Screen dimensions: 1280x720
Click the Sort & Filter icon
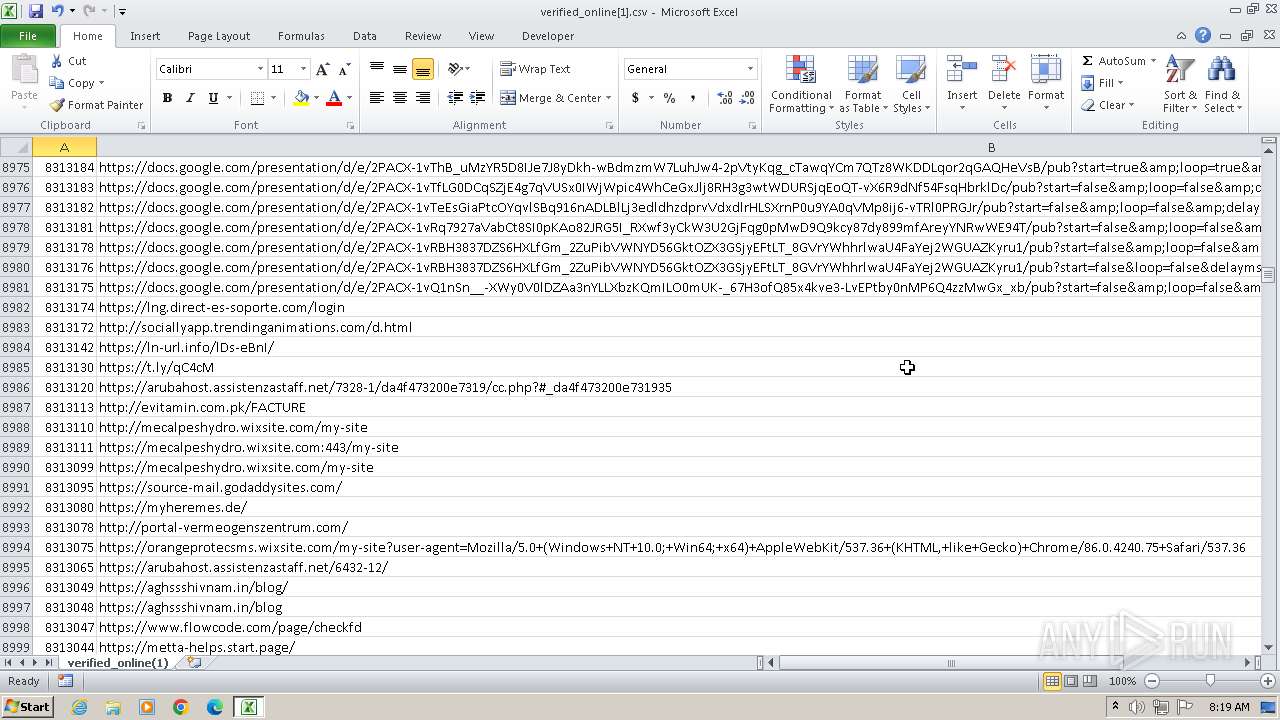pyautogui.click(x=1180, y=70)
